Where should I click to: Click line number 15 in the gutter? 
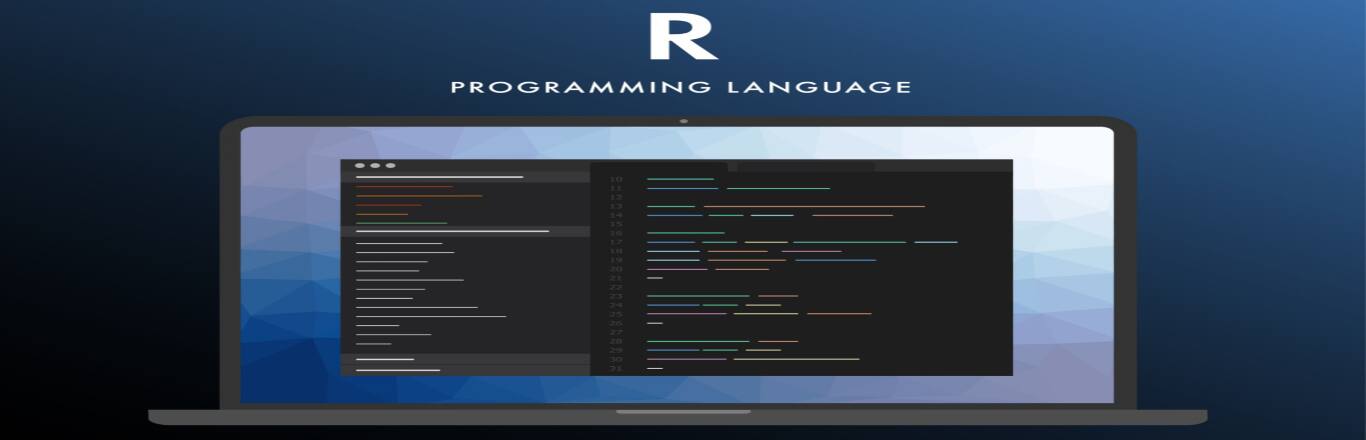pos(615,224)
